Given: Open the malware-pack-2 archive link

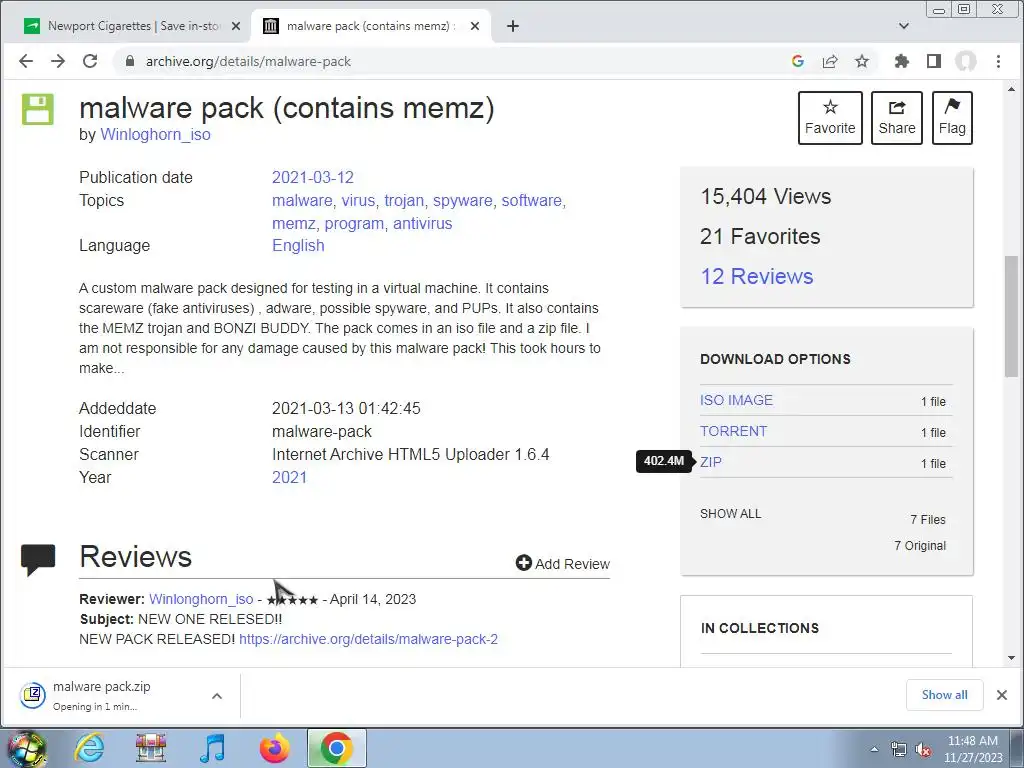Looking at the screenshot, I should pos(368,639).
